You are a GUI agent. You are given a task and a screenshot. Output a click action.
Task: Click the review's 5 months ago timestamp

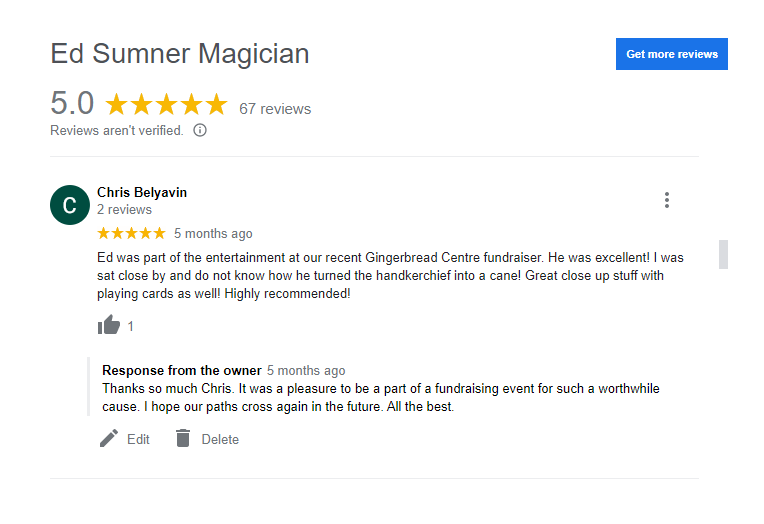213,234
